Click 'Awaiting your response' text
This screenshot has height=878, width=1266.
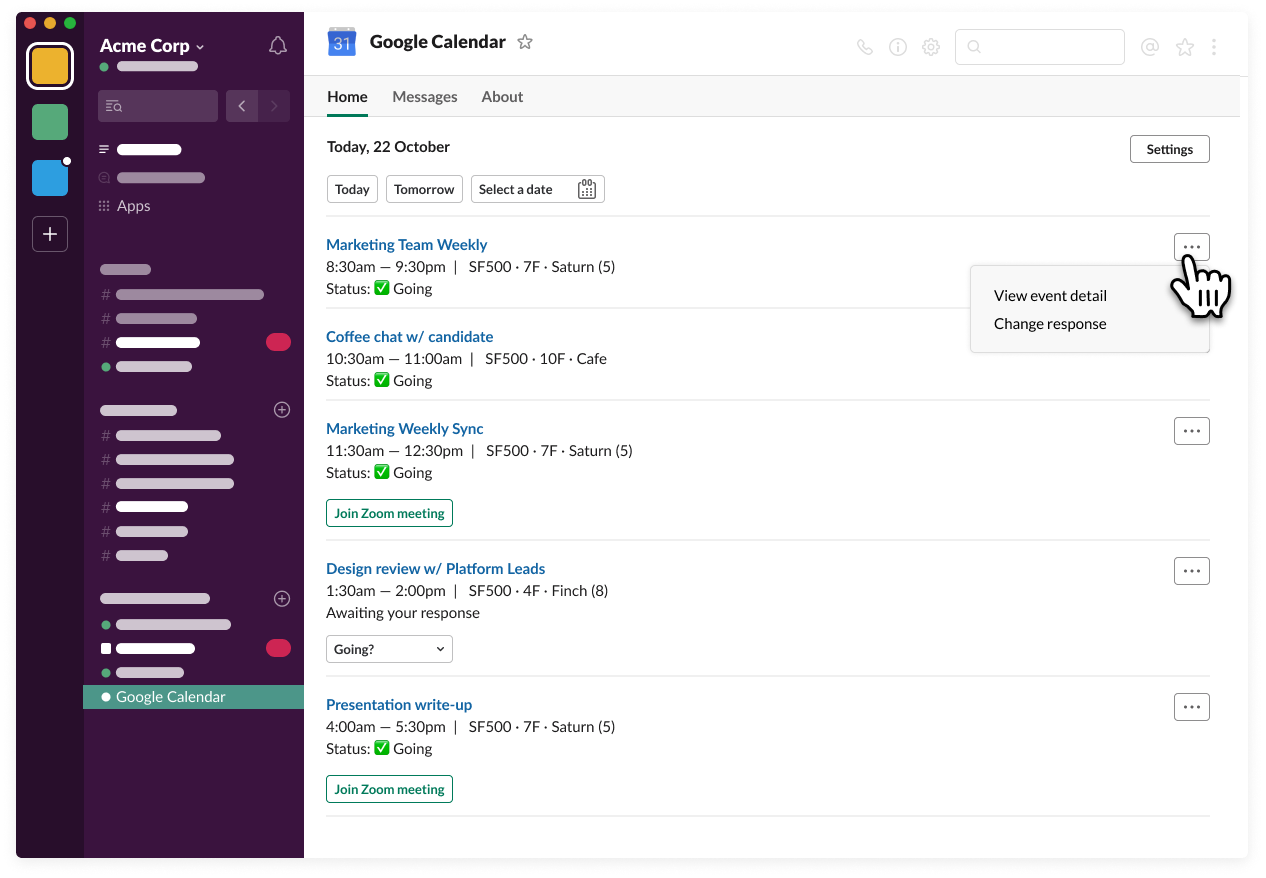pos(403,613)
